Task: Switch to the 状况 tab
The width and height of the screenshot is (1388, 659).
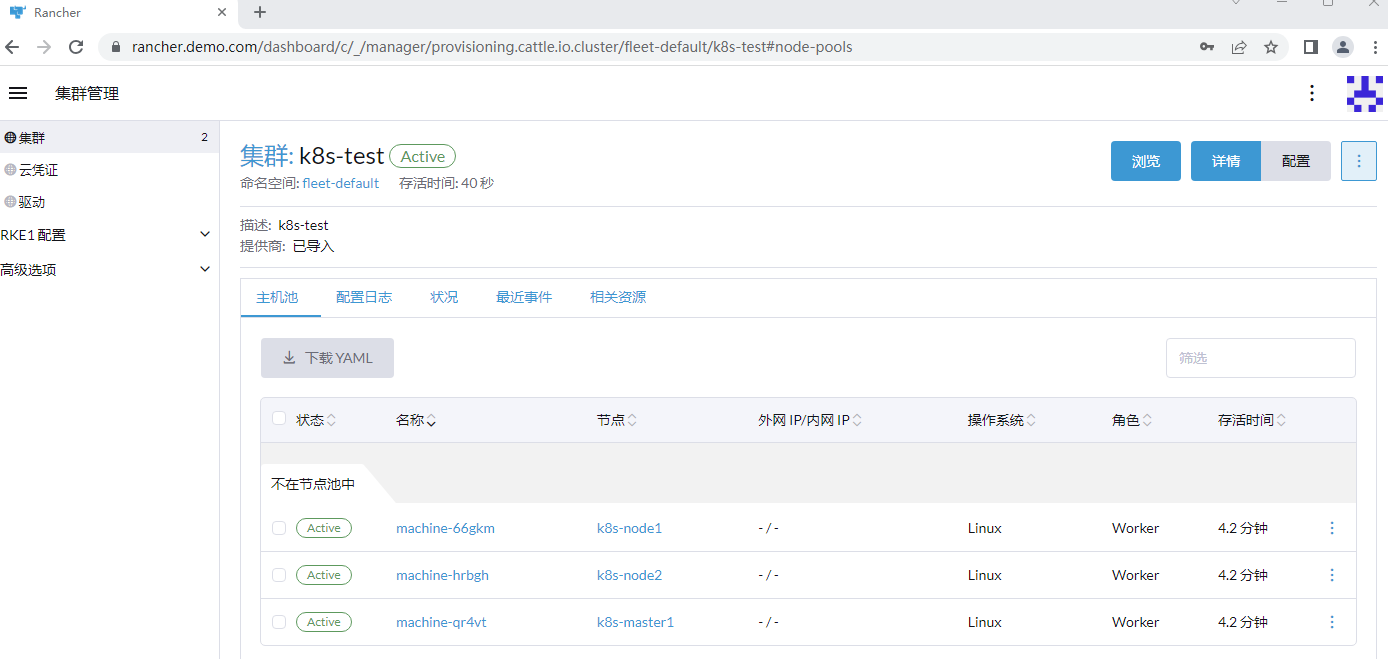Action: click(x=444, y=297)
